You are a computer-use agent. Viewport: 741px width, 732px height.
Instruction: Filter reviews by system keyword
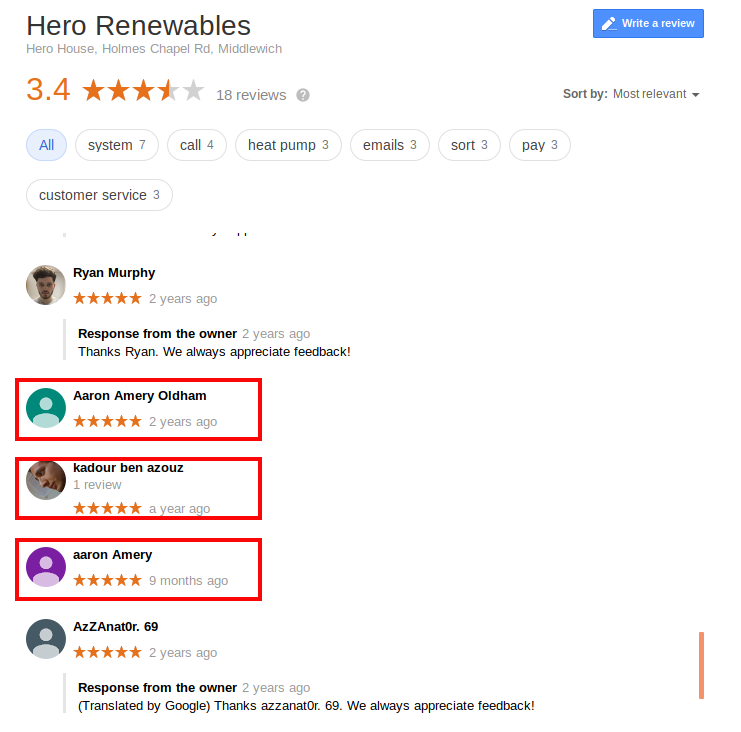pyautogui.click(x=117, y=145)
